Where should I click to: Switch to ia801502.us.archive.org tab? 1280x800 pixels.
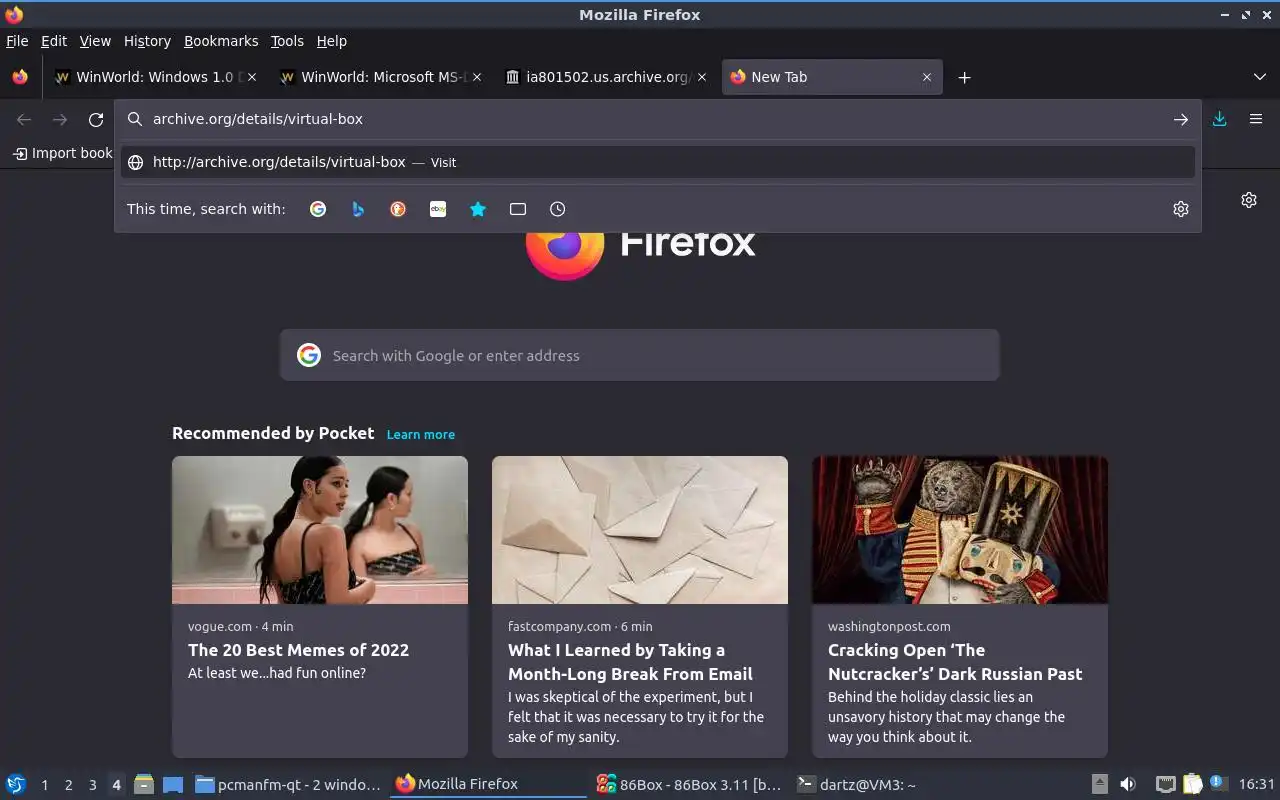(607, 77)
